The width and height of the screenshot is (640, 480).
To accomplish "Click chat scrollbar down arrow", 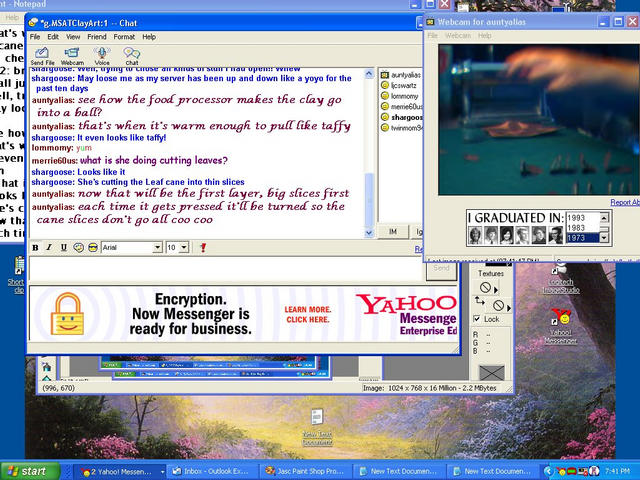I will click(369, 233).
